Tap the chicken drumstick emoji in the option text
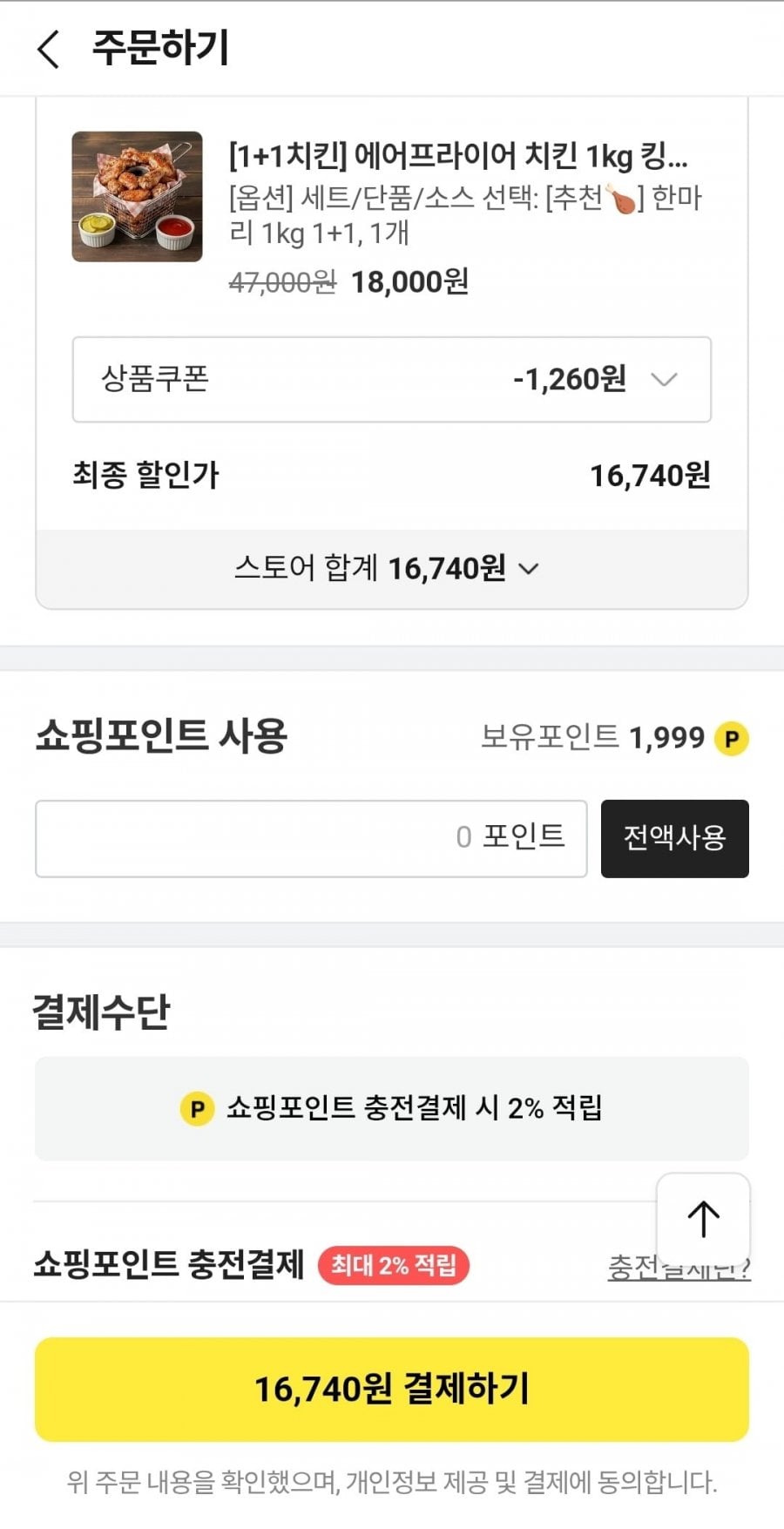784x1529 pixels. [622, 200]
